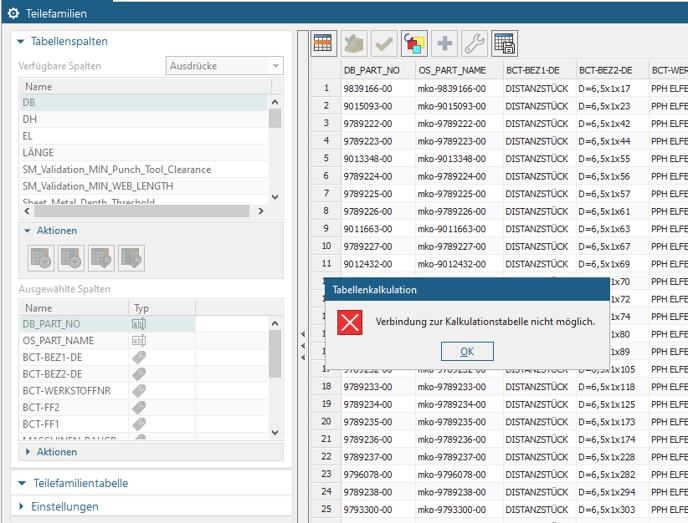Image resolution: width=688 pixels, height=523 pixels.
Task: Click the greyed-out checkmark verify icon
Action: (384, 43)
